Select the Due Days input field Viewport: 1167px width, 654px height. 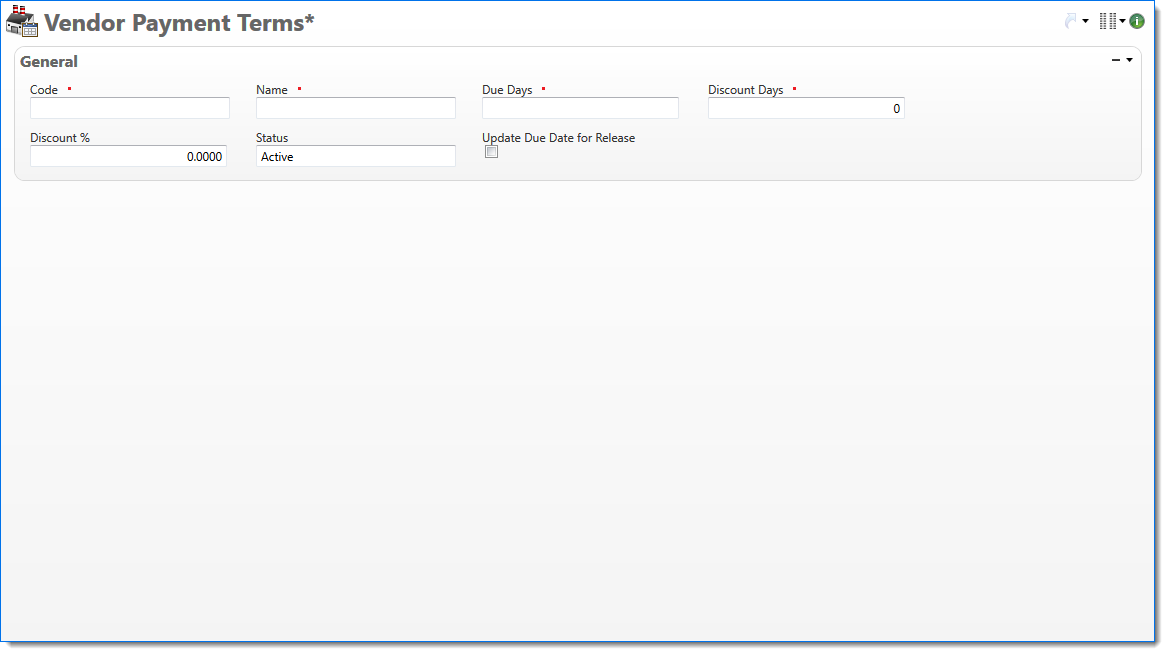[x=580, y=108]
